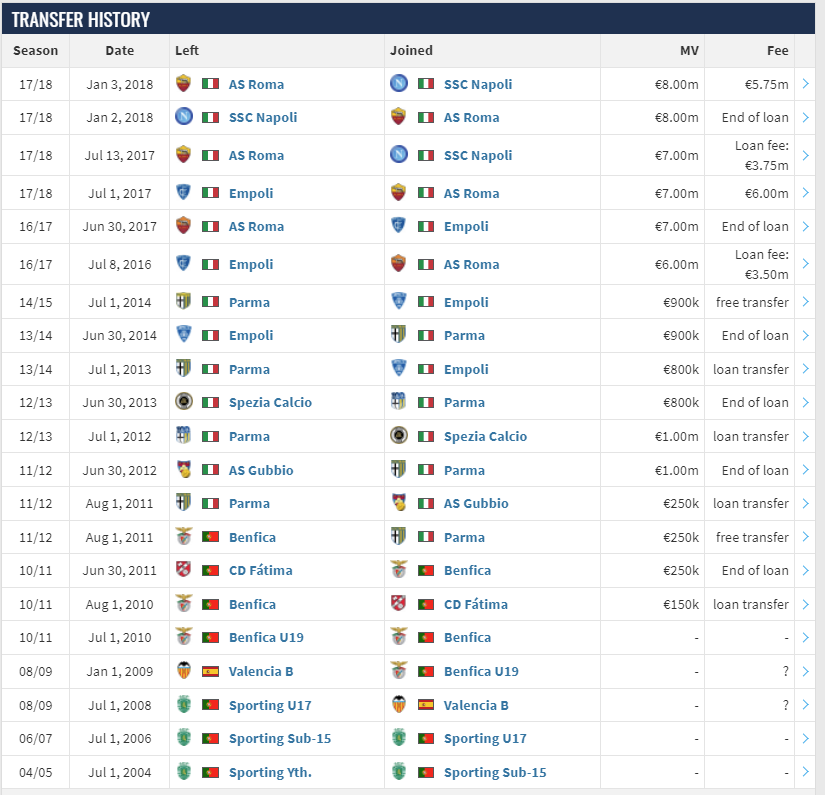Image resolution: width=825 pixels, height=795 pixels.
Task: Expand arrow for Loan fee €3.75m row
Action: (806, 155)
